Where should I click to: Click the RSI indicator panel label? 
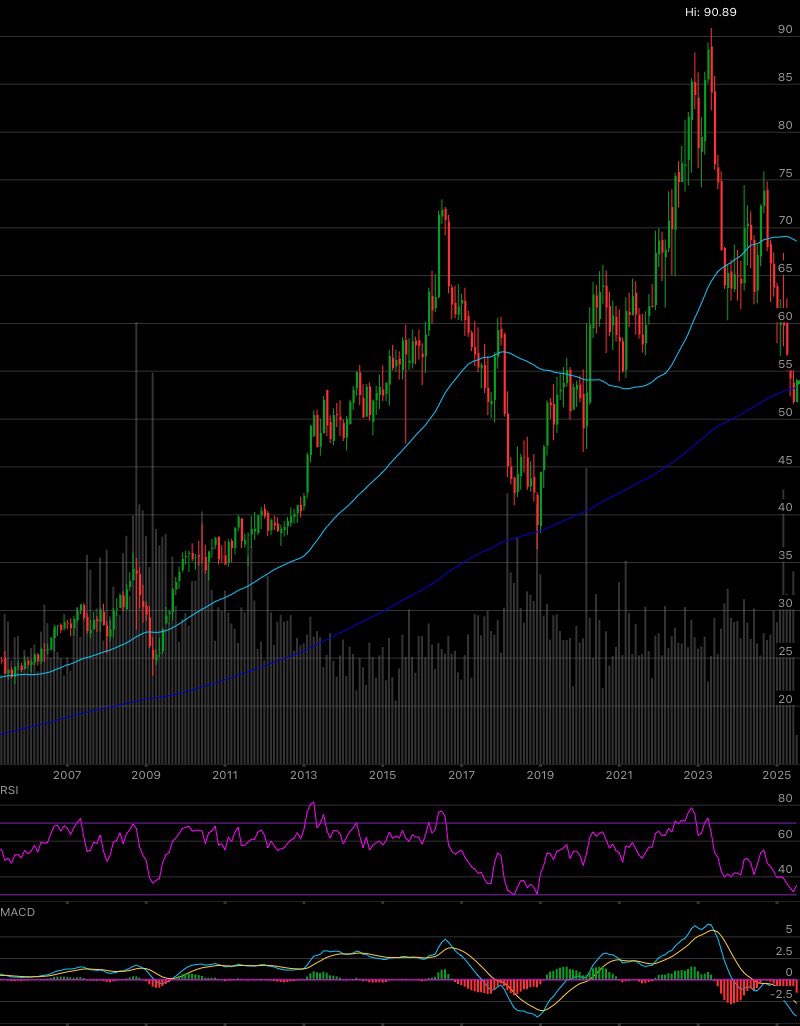pos(9,790)
